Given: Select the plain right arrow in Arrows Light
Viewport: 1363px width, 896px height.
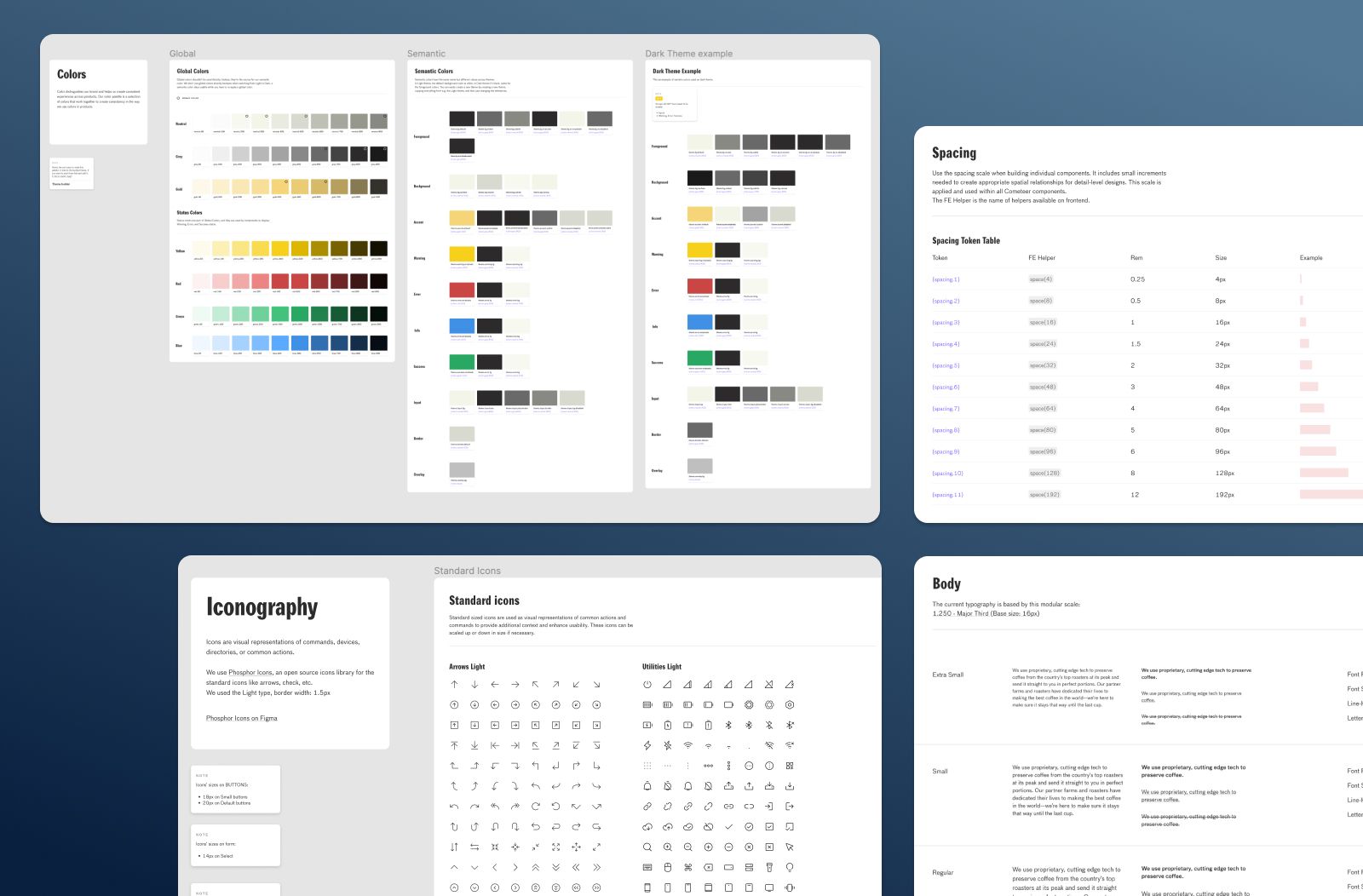Looking at the screenshot, I should pyautogui.click(x=515, y=684).
